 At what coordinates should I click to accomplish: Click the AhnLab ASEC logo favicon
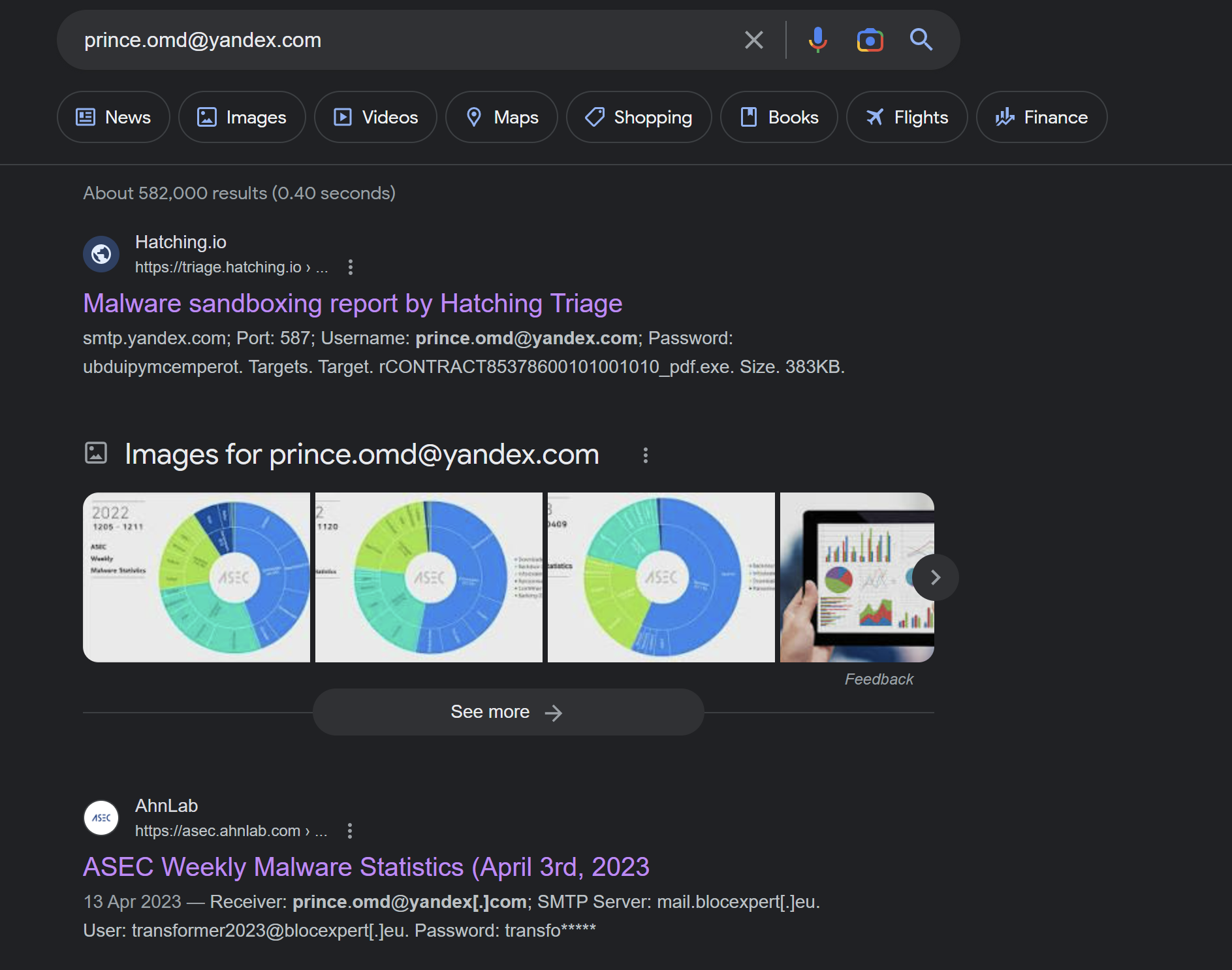(101, 817)
